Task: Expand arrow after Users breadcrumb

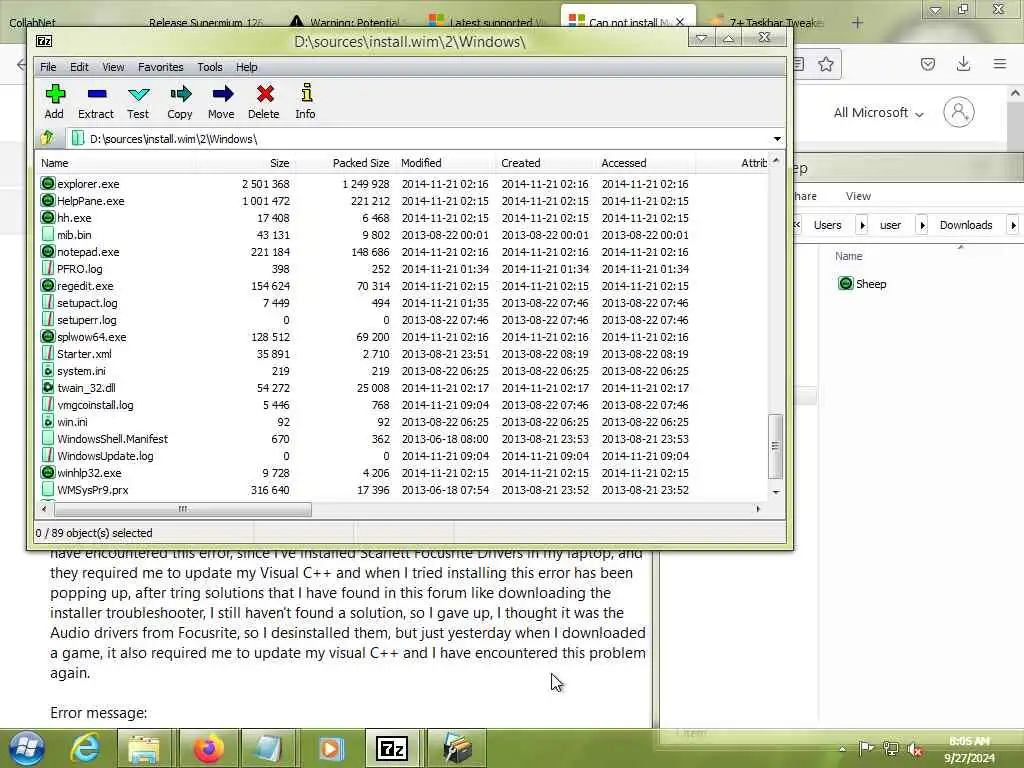Action: pos(862,225)
